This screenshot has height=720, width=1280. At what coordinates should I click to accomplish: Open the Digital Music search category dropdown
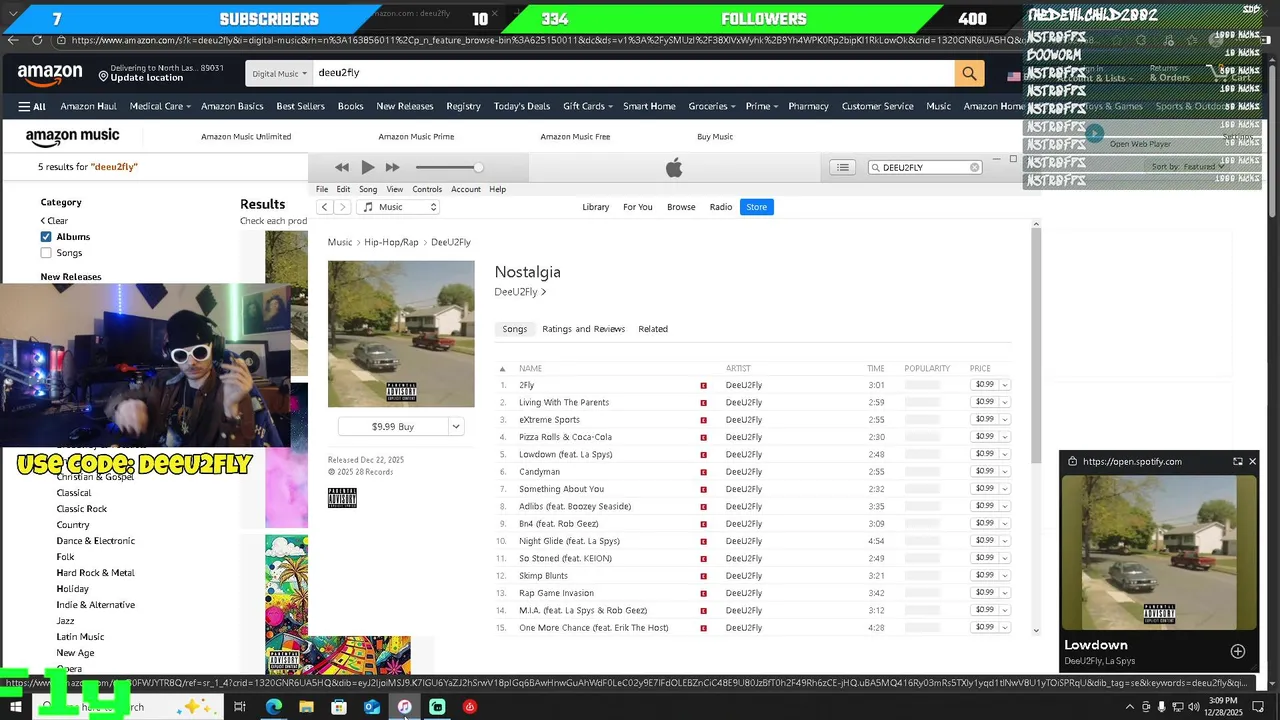pos(279,73)
